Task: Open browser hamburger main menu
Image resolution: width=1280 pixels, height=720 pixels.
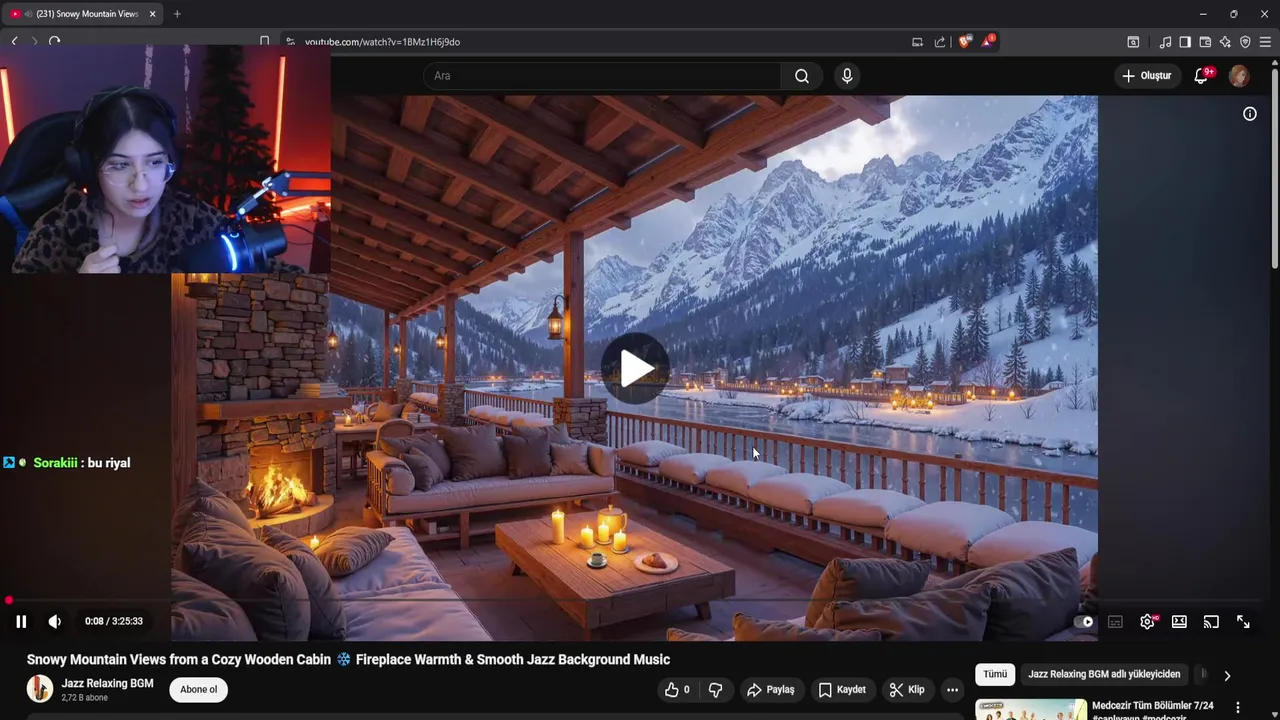Action: coord(1265,42)
